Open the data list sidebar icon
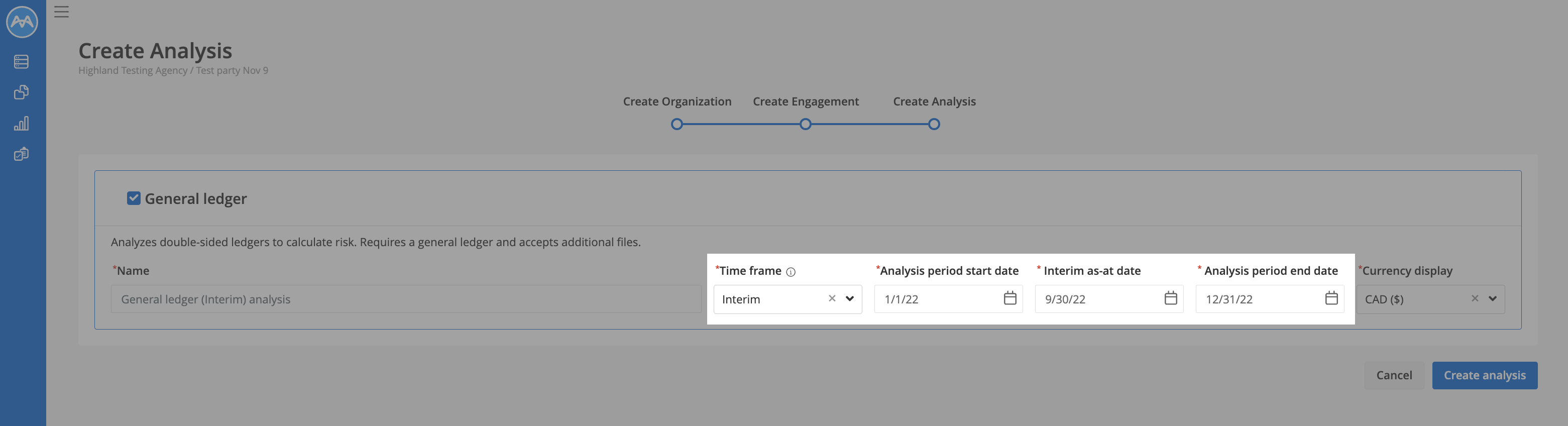This screenshot has width=1568, height=426. tap(21, 61)
